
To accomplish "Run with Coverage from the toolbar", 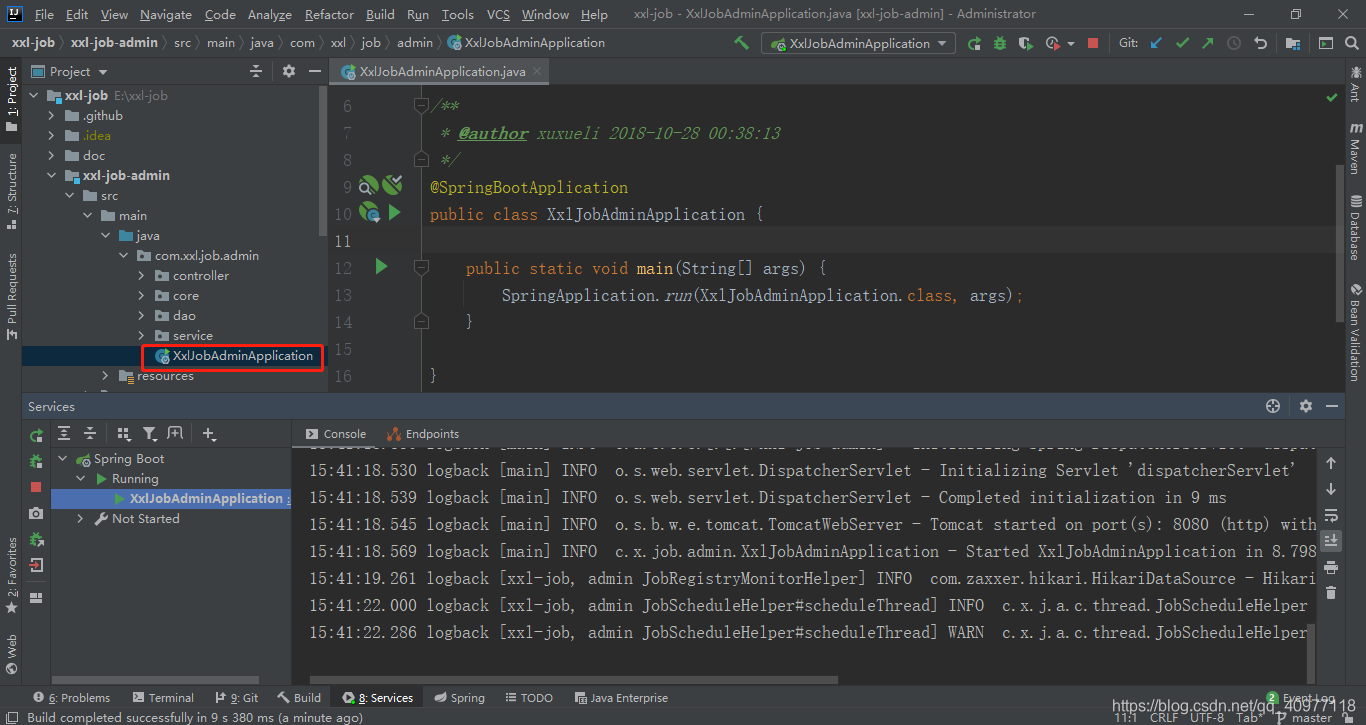I will coord(1025,43).
